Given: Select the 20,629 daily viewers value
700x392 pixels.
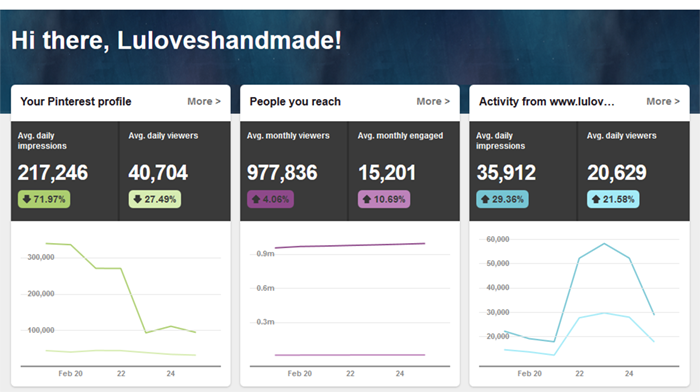Looking at the screenshot, I should [617, 173].
